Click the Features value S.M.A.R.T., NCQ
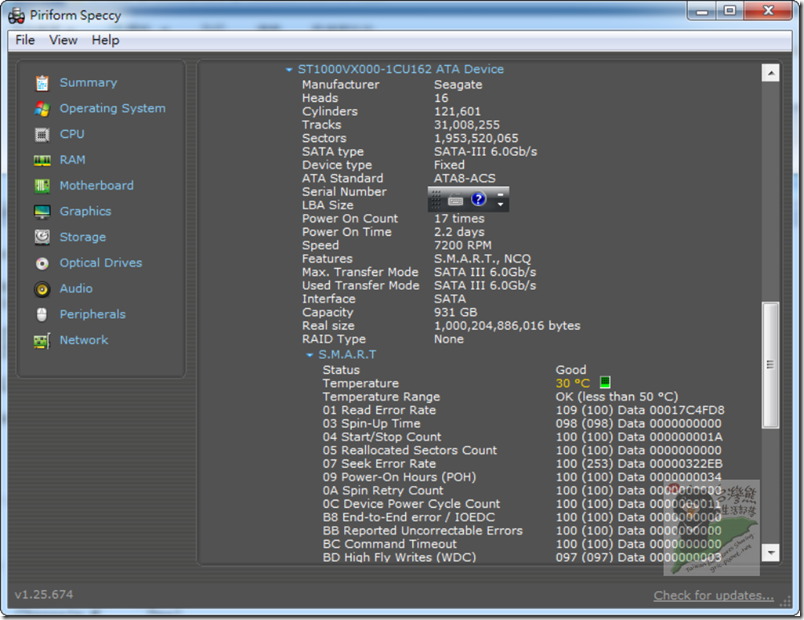This screenshot has width=804, height=620. (x=483, y=258)
